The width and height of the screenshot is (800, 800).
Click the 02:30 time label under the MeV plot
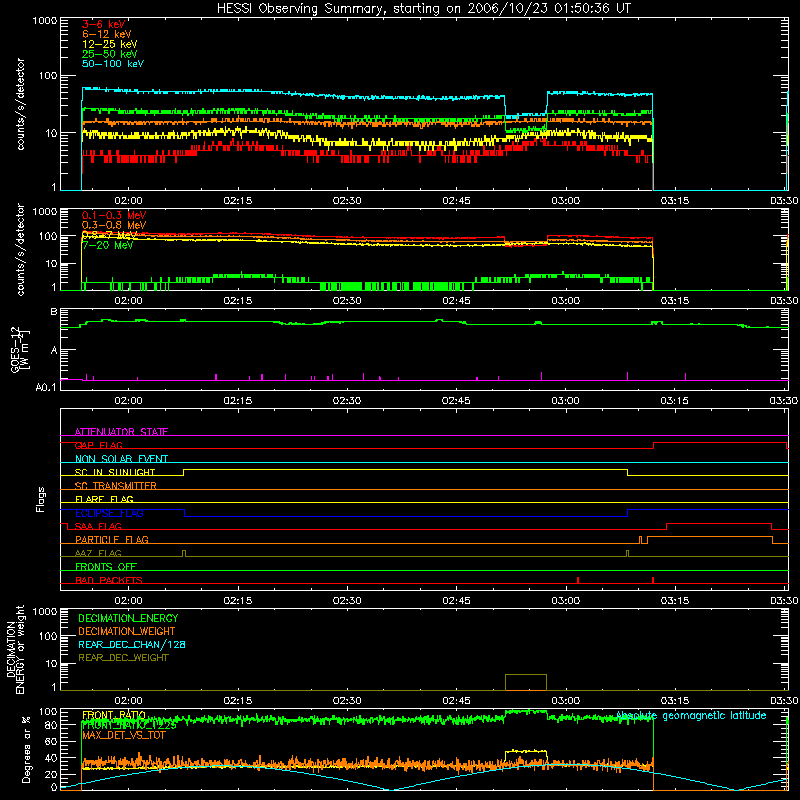347,301
